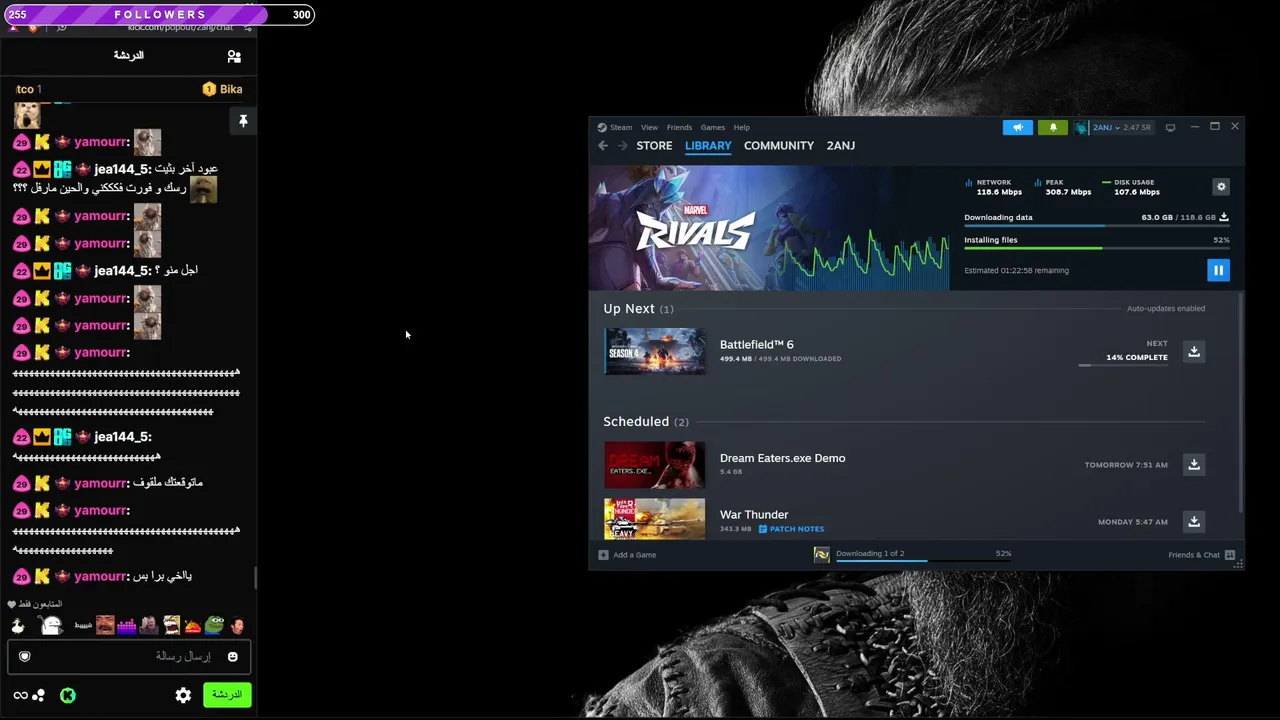Click the Downloading 1 of 2 status
The width and height of the screenshot is (1280, 720).
870,554
